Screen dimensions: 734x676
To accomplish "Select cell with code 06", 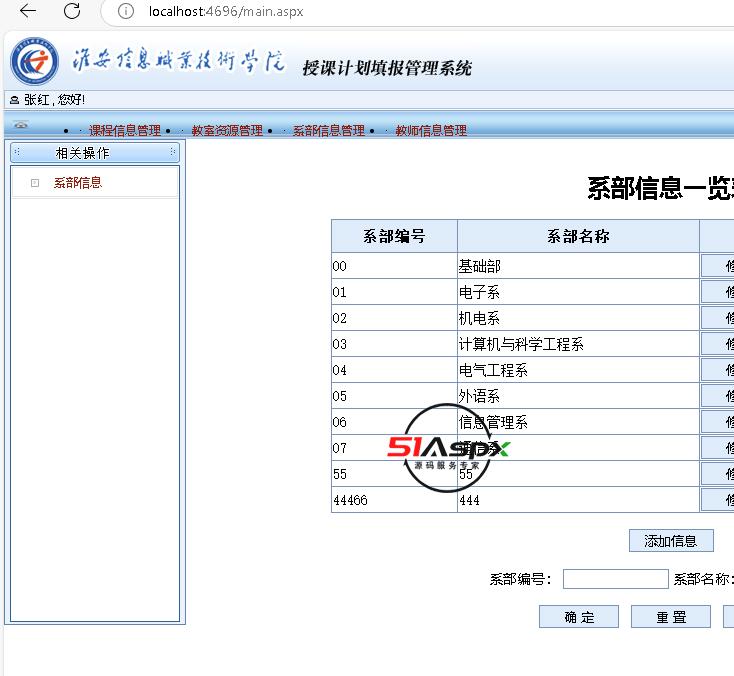I will [x=394, y=422].
